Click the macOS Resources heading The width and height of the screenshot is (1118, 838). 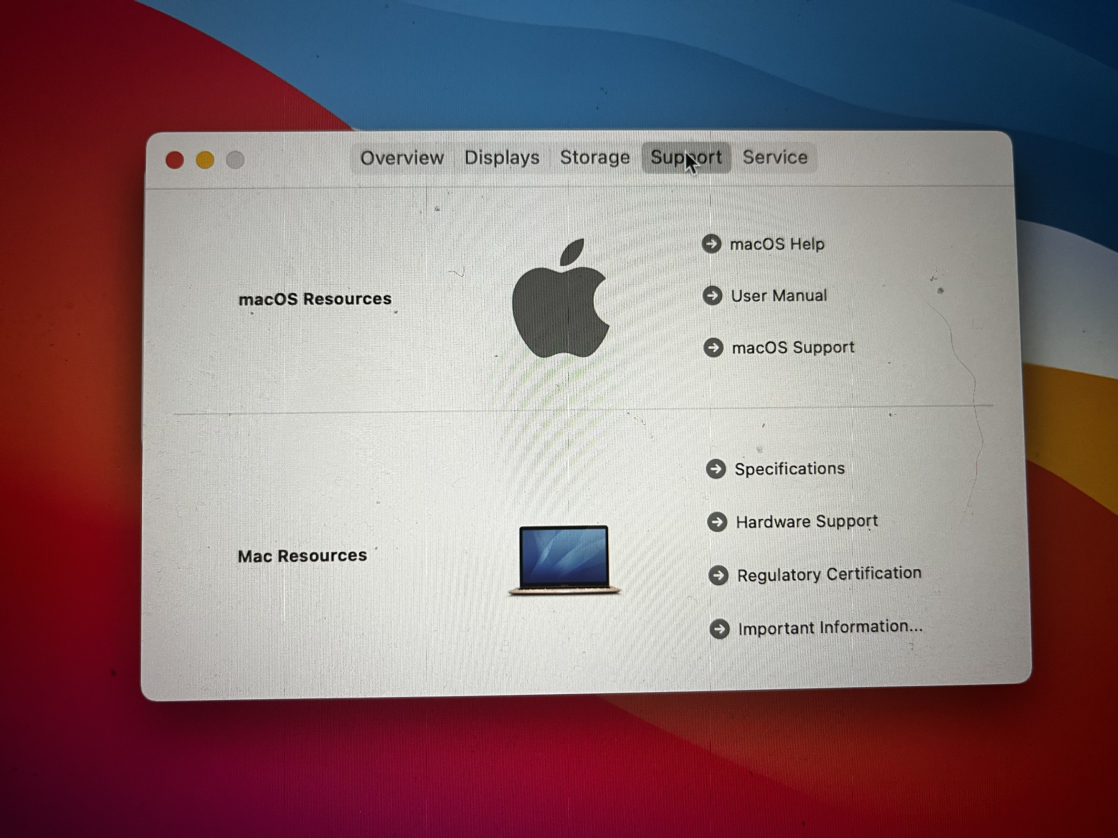click(315, 299)
